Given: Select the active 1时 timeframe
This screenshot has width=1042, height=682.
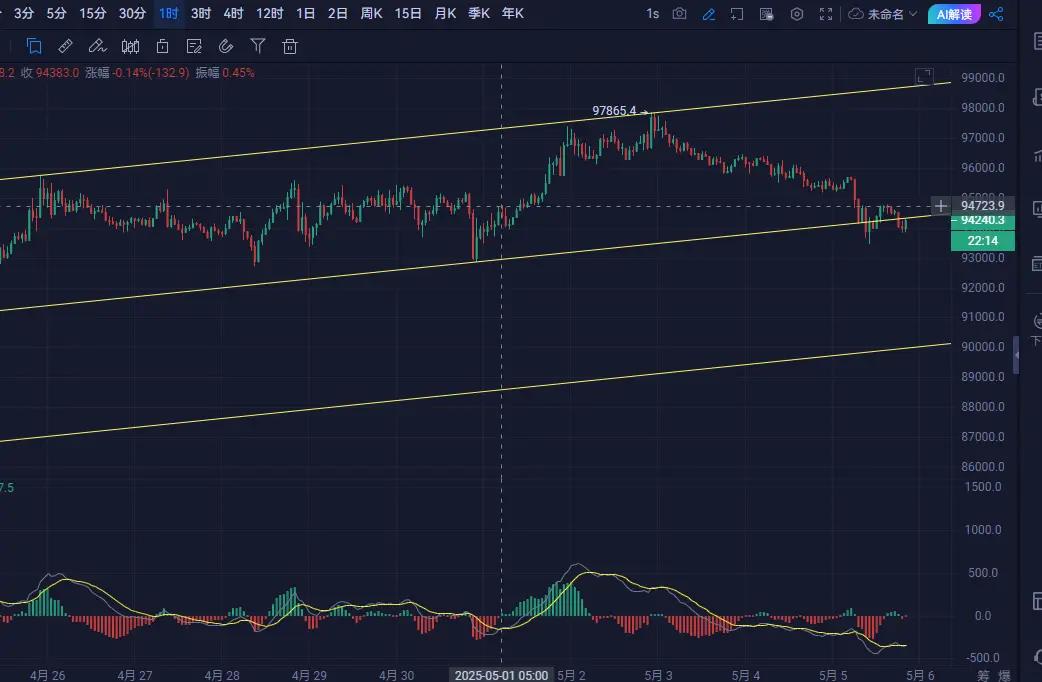Looking at the screenshot, I should coord(169,13).
